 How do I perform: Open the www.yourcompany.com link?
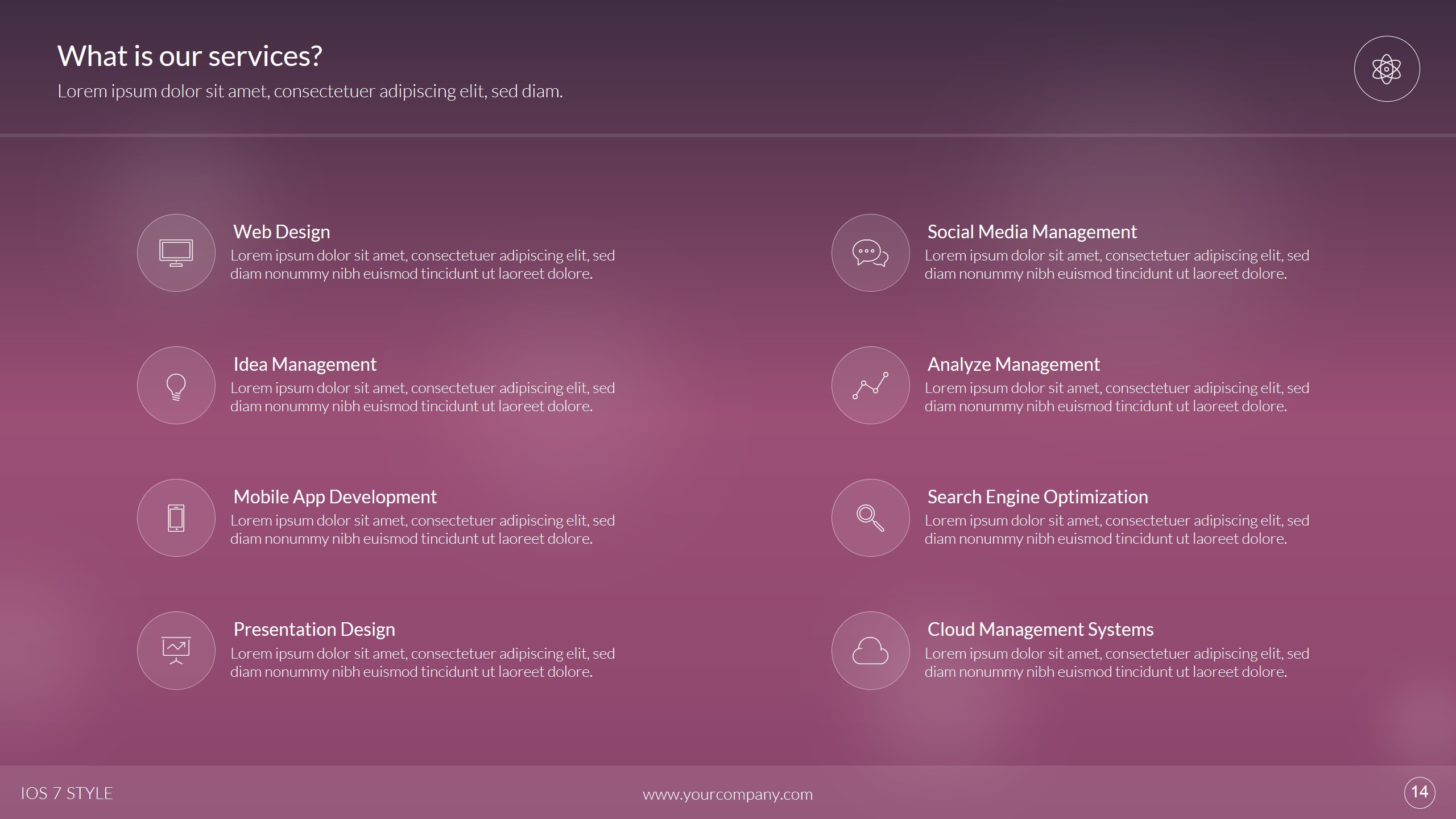tap(727, 794)
